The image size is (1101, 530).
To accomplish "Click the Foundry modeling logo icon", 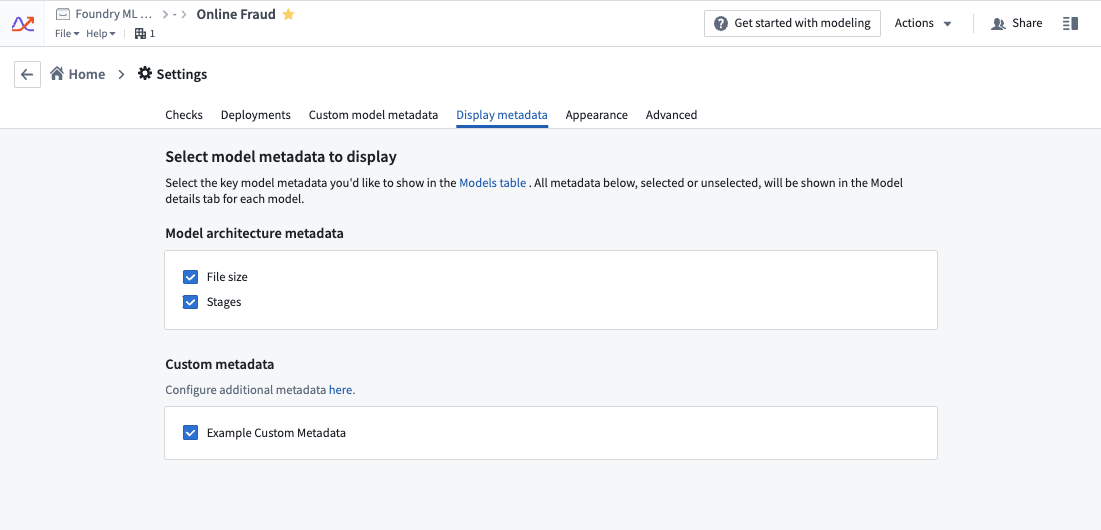I will (23, 23).
